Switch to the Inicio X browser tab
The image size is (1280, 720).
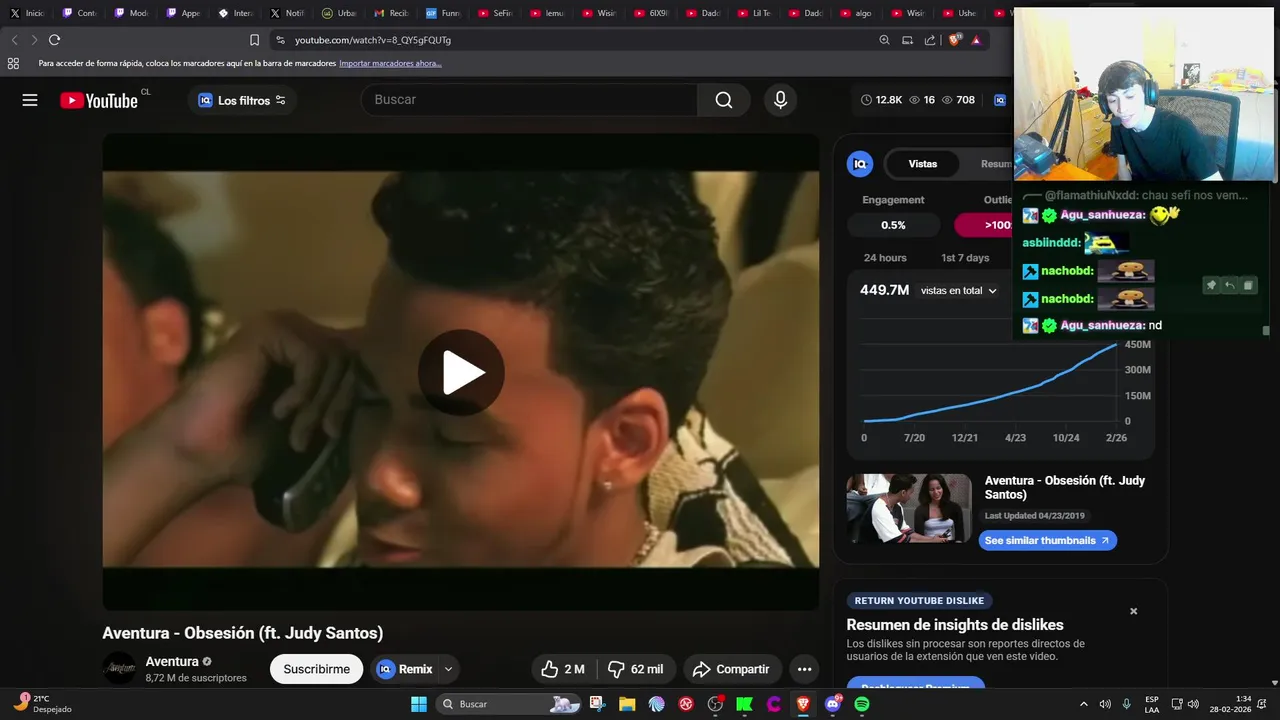(27, 13)
